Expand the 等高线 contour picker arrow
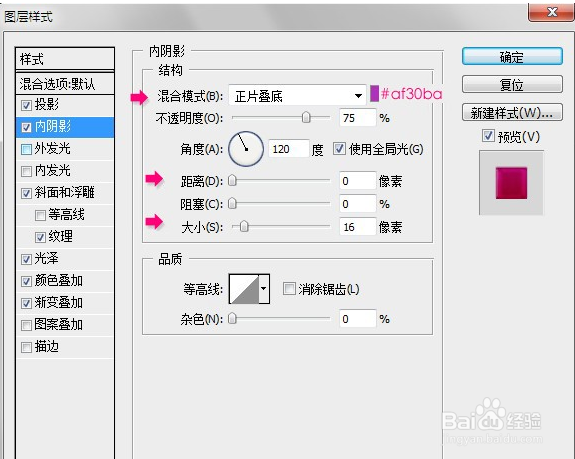Viewport: 575px width, 459px height. click(x=264, y=289)
